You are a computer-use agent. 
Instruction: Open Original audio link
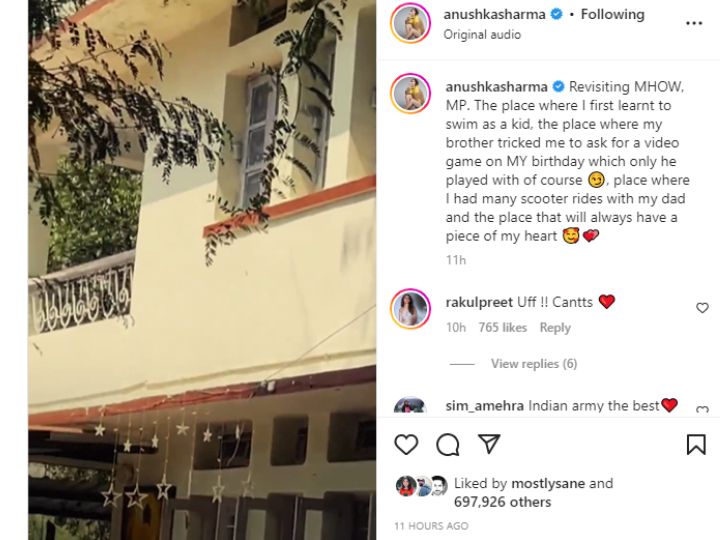point(482,34)
